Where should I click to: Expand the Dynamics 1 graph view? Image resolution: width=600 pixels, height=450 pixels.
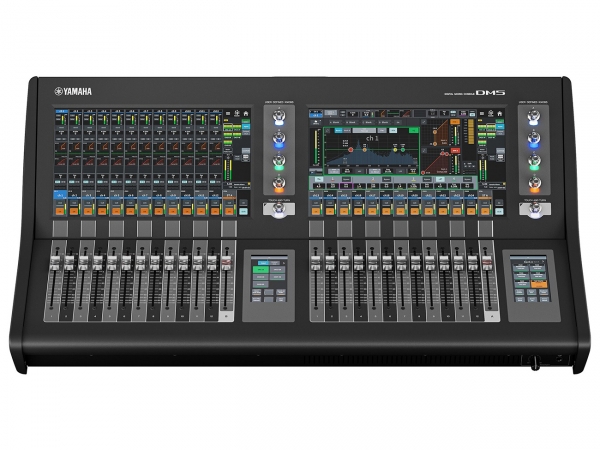point(424,122)
